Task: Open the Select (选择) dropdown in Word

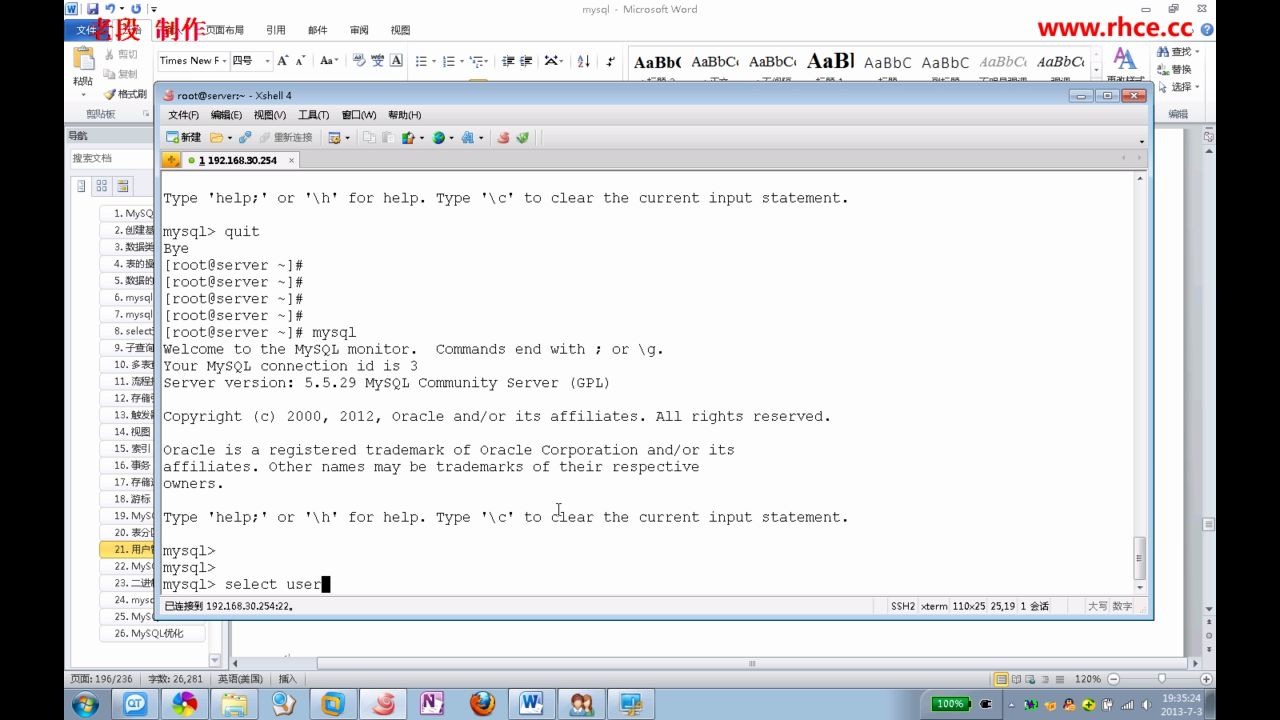Action: point(1197,87)
